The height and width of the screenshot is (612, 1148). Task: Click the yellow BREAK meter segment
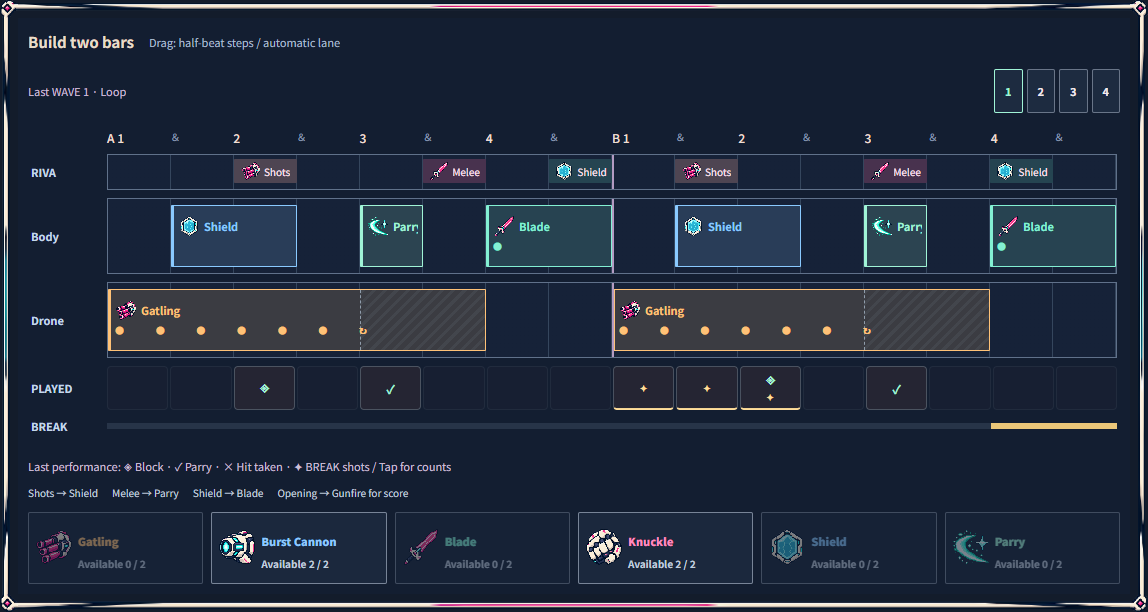tap(1054, 426)
